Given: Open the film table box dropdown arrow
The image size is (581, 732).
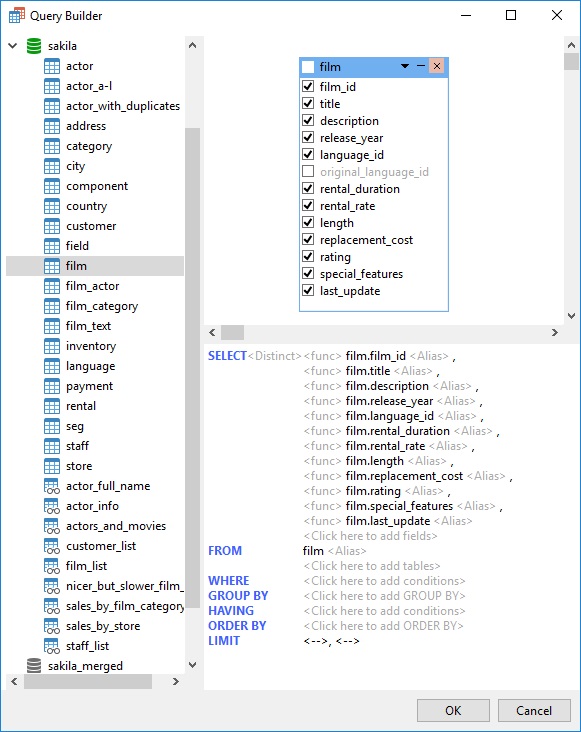Looking at the screenshot, I should point(405,66).
